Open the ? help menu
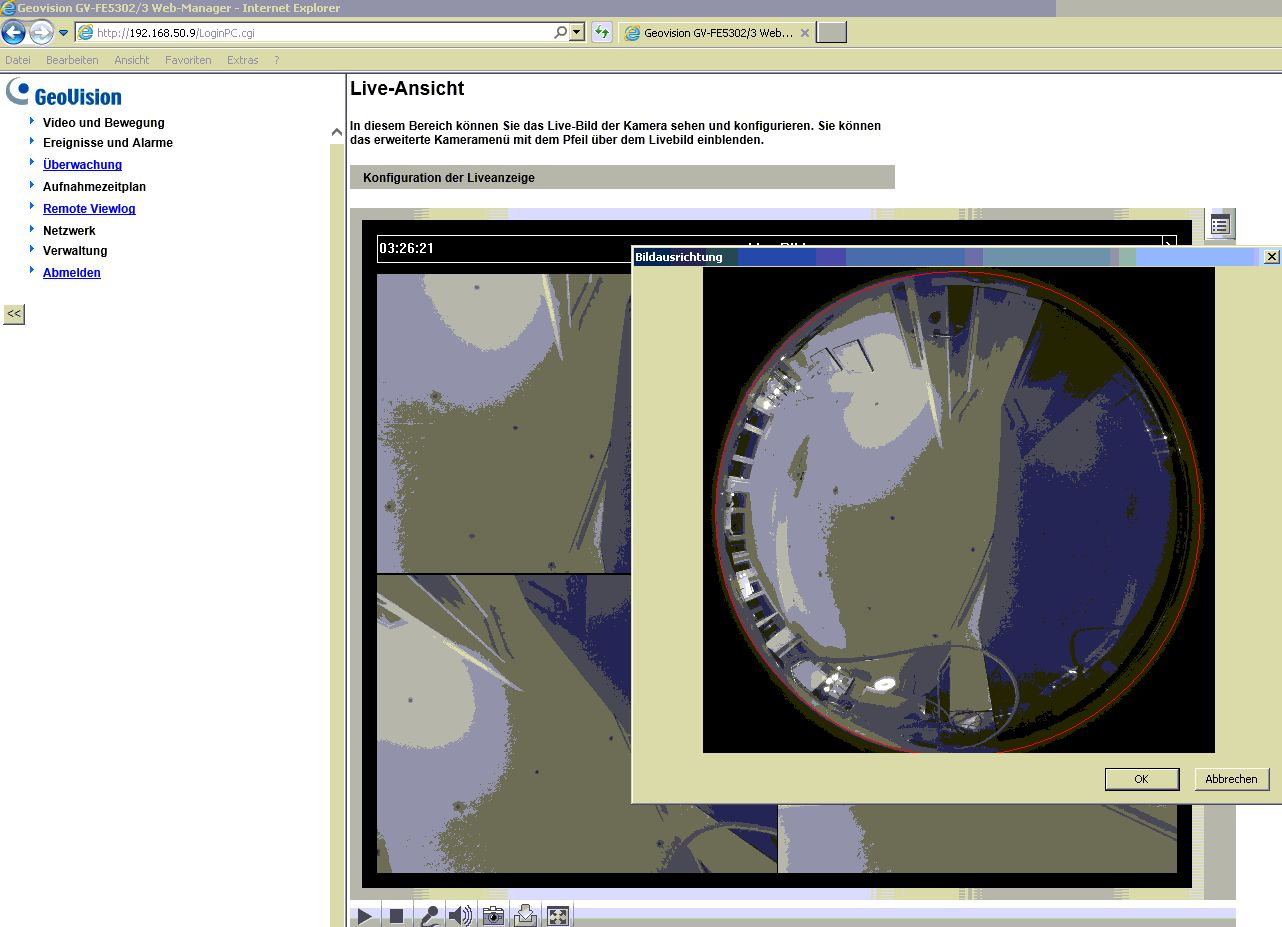 point(277,60)
